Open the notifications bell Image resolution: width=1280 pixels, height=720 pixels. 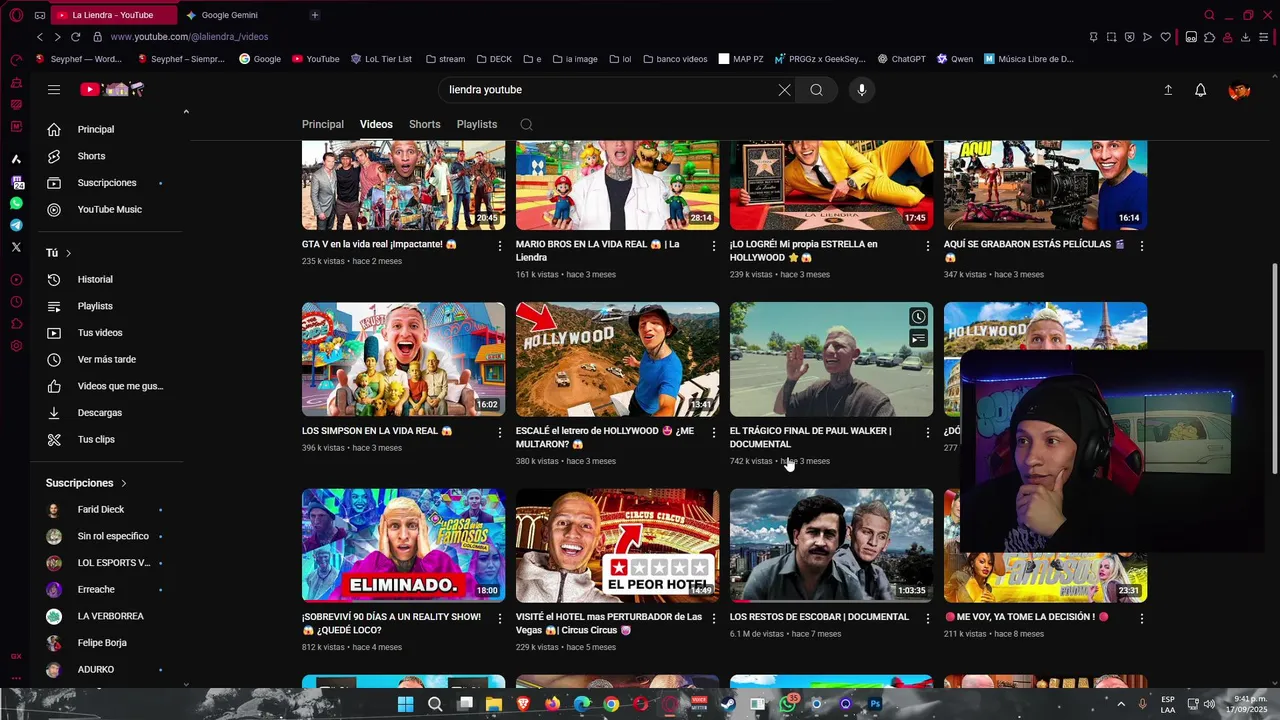click(x=1201, y=90)
